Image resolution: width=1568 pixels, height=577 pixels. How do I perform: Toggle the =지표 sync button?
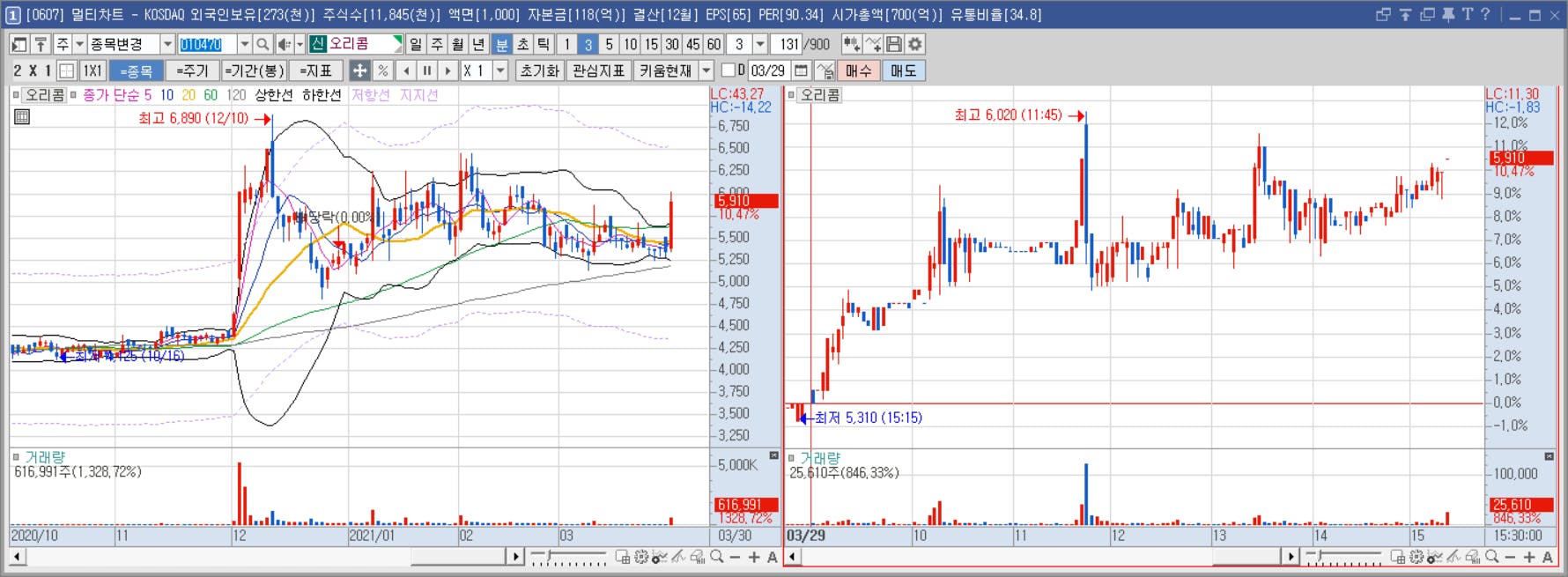click(316, 70)
